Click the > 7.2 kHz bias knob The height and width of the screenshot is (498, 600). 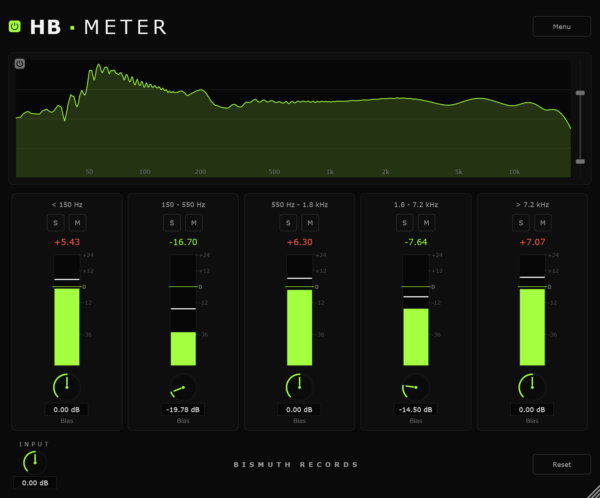point(532,387)
